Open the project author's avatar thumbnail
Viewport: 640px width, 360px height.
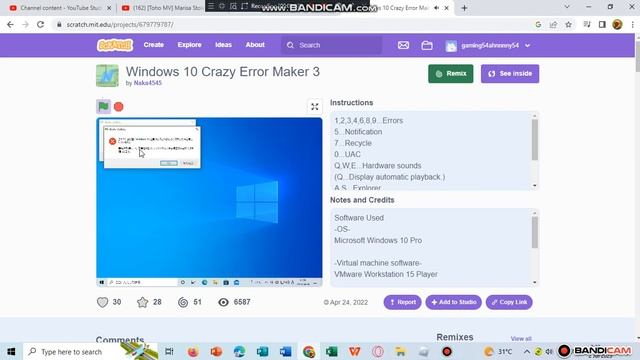click(x=107, y=76)
